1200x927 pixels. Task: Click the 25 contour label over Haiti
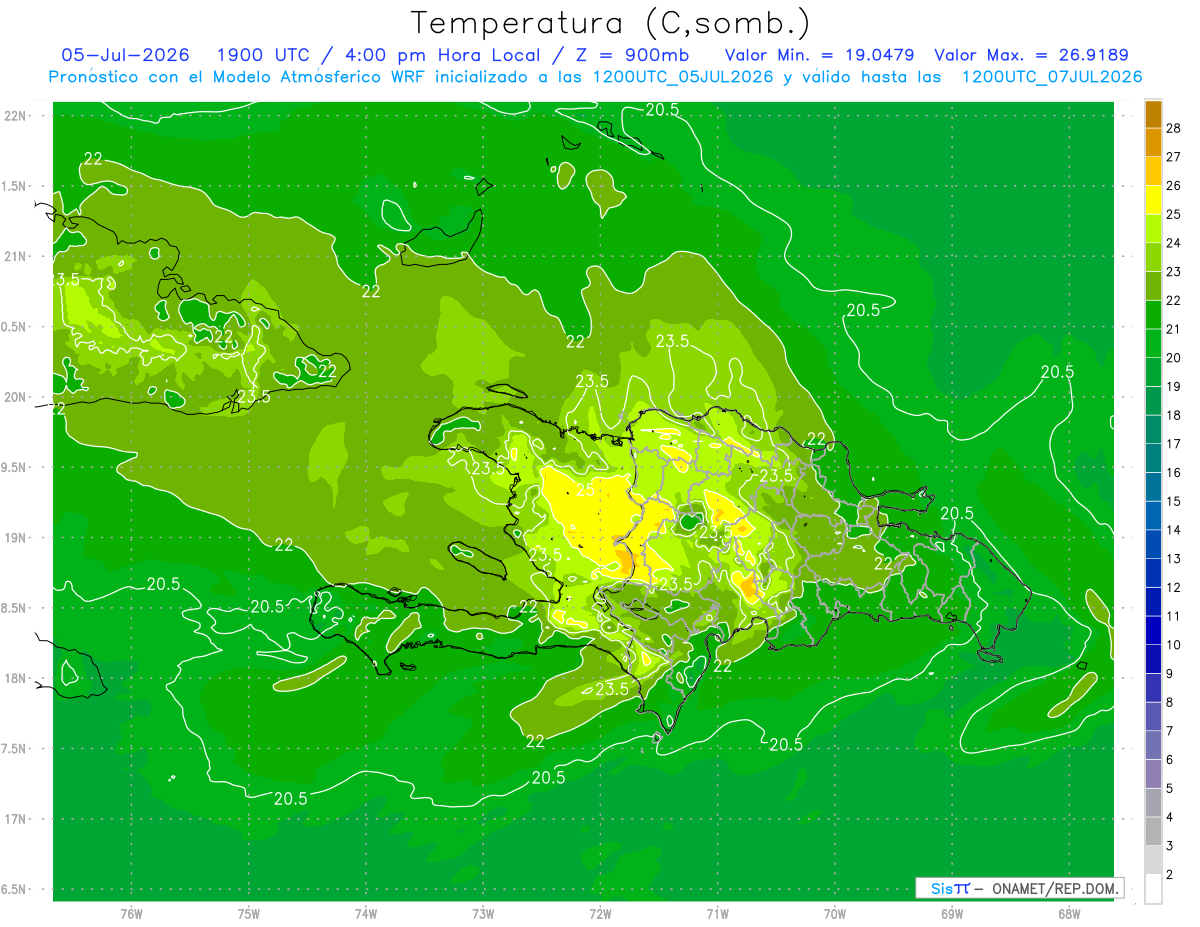(587, 491)
